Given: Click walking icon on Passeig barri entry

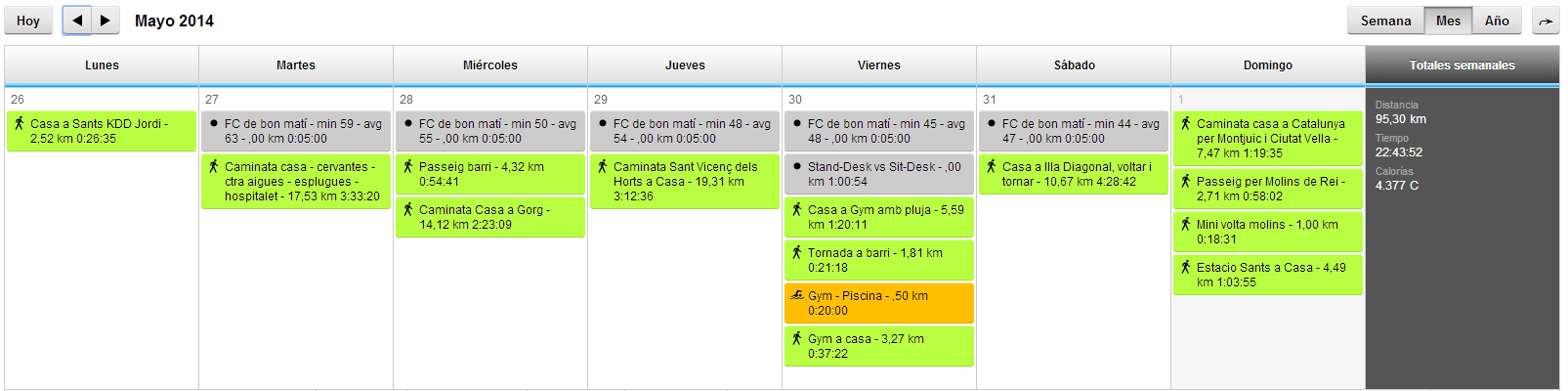Looking at the screenshot, I should point(408,166).
